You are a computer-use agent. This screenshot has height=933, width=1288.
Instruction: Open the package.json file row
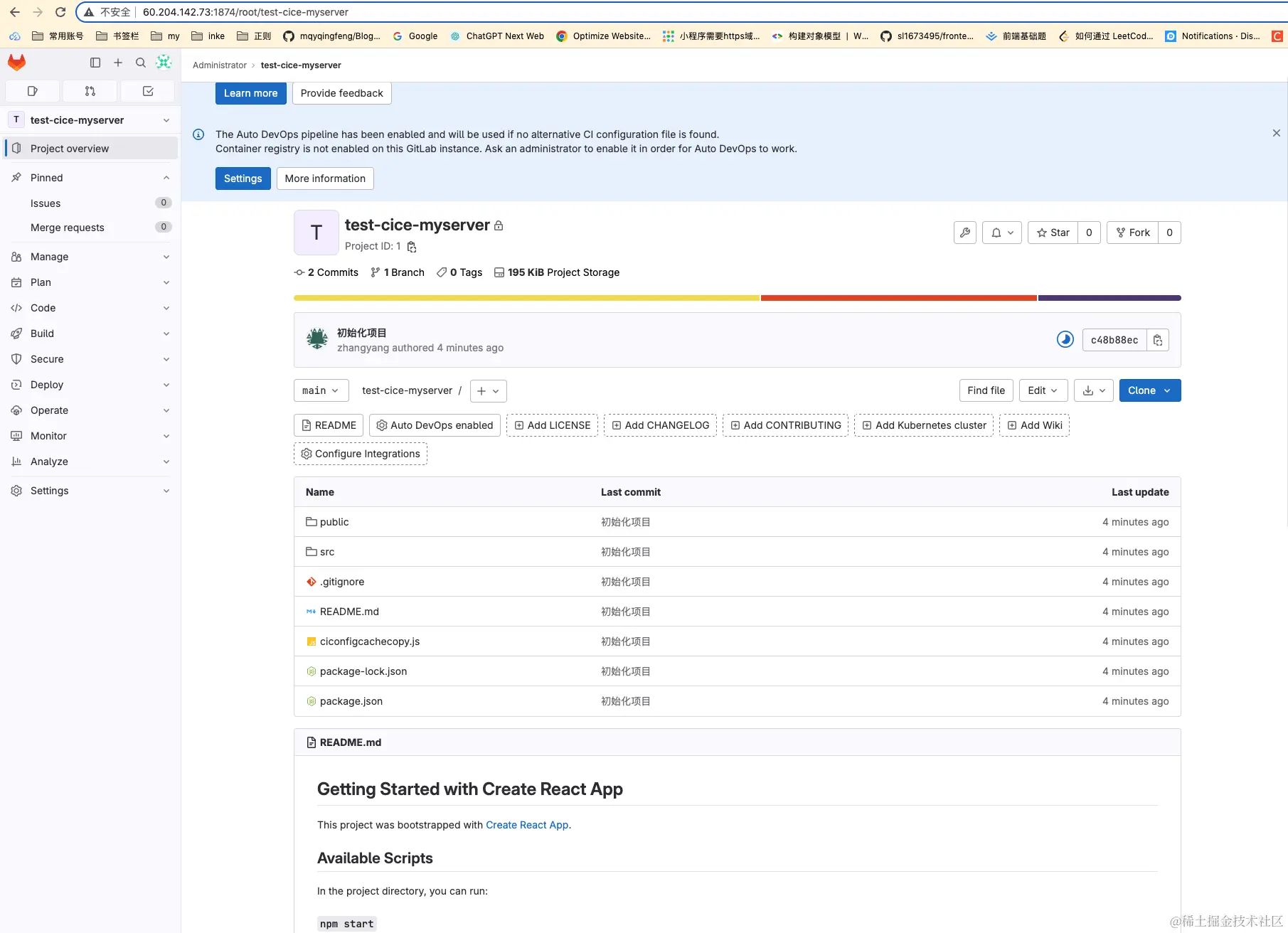[x=351, y=701]
